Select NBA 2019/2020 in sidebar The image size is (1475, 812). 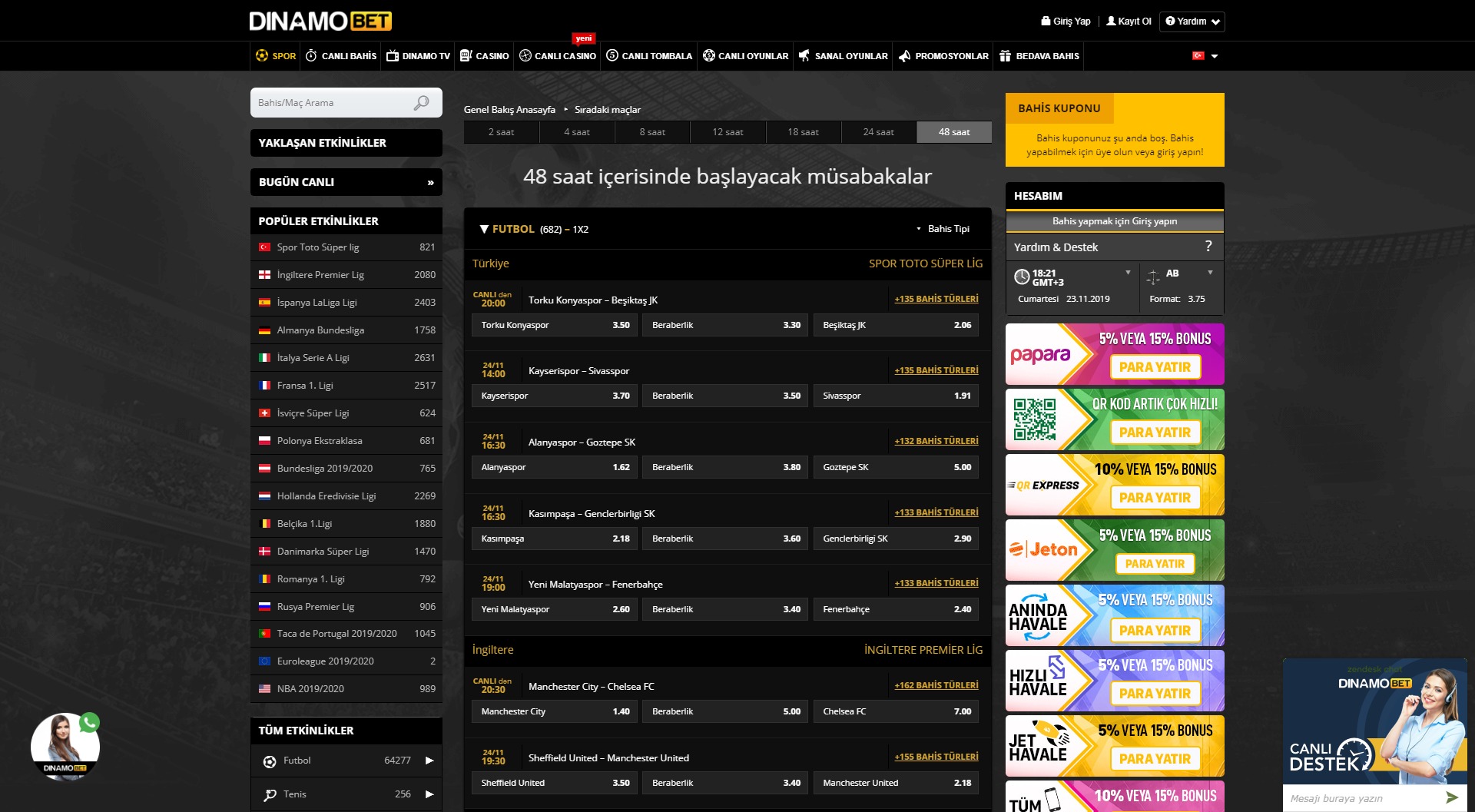tap(346, 689)
